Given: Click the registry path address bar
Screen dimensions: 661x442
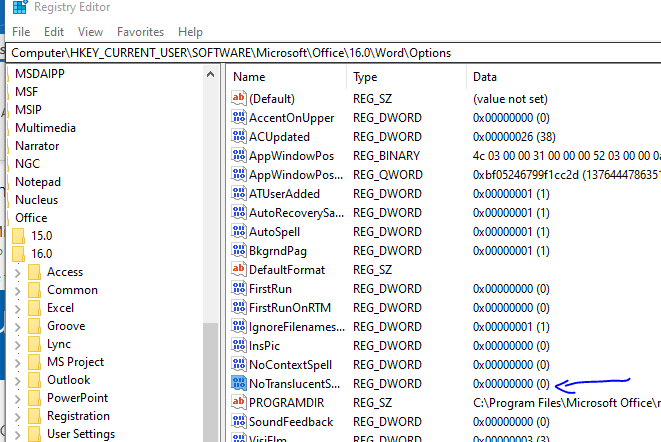Looking at the screenshot, I should [x=333, y=53].
